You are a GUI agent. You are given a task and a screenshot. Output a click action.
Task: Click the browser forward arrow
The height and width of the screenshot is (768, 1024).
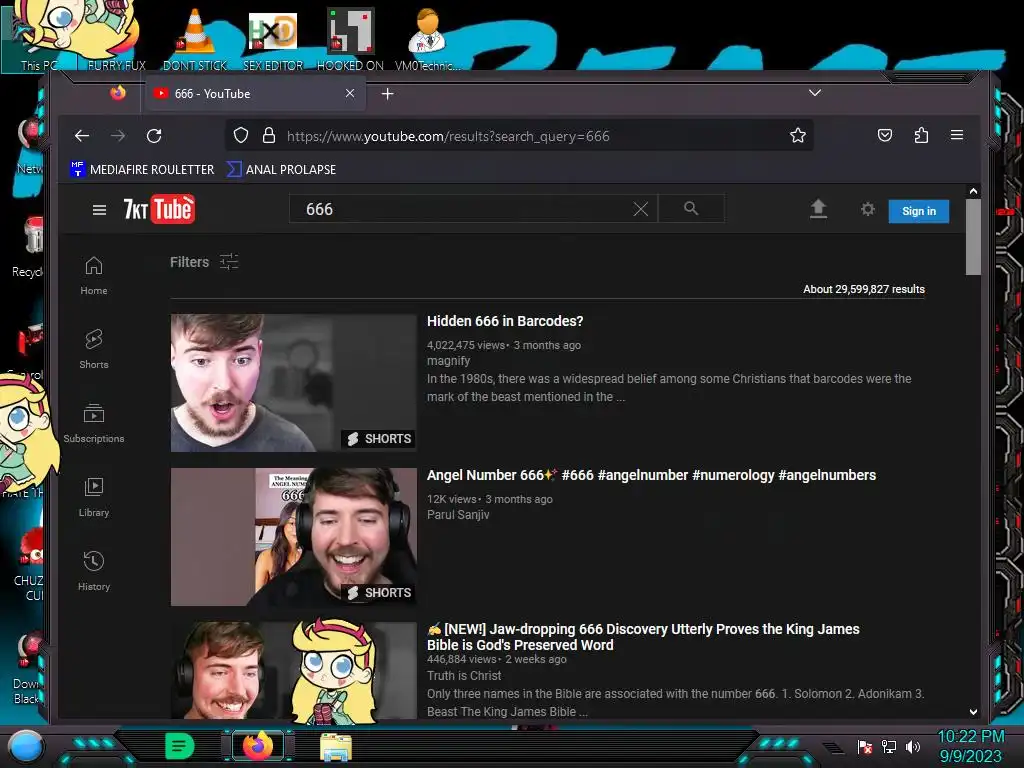coord(118,136)
